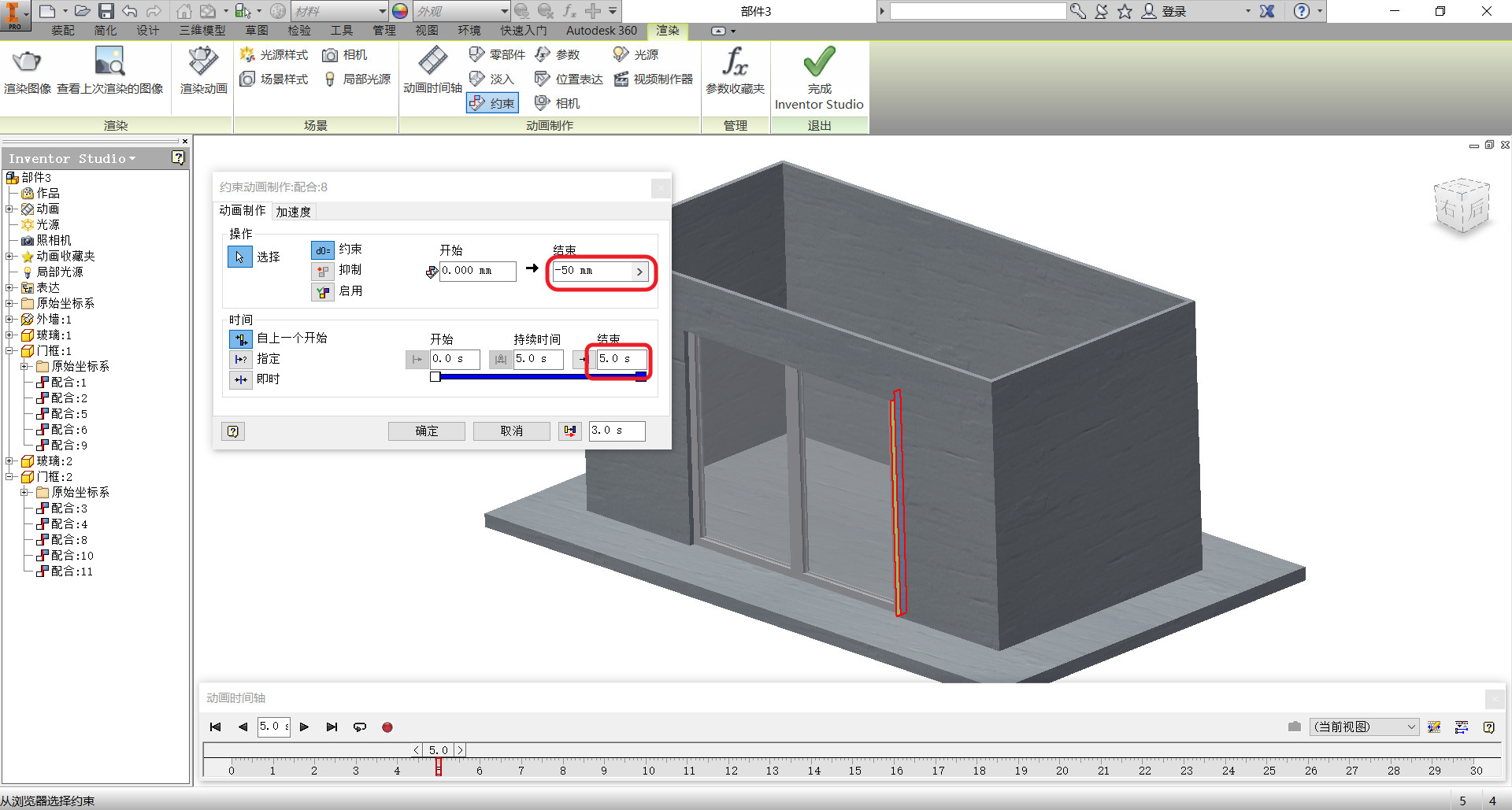Viewport: 1512px width, 810px height.
Task: Enable the 启用 action option
Action: point(323,292)
